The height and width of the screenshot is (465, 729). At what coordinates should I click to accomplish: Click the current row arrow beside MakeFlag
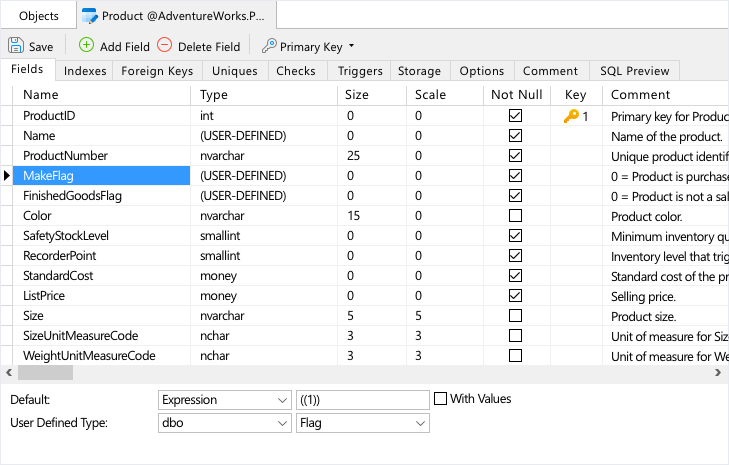click(7, 176)
